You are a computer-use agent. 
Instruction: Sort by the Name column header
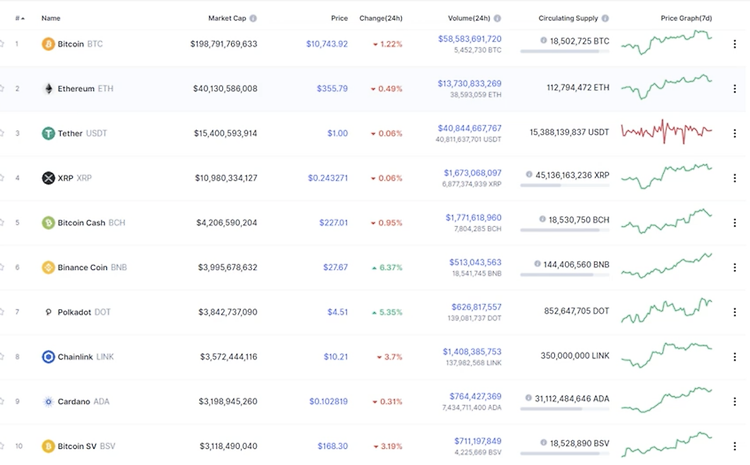[x=51, y=18]
